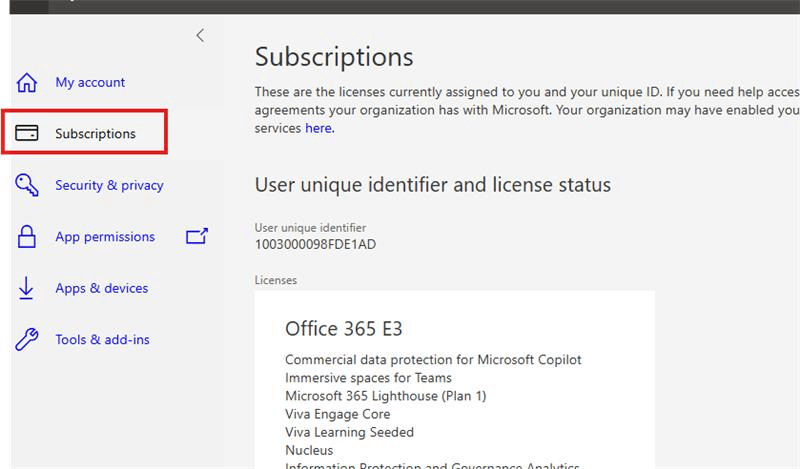Follow the 'here' services link

click(320, 128)
